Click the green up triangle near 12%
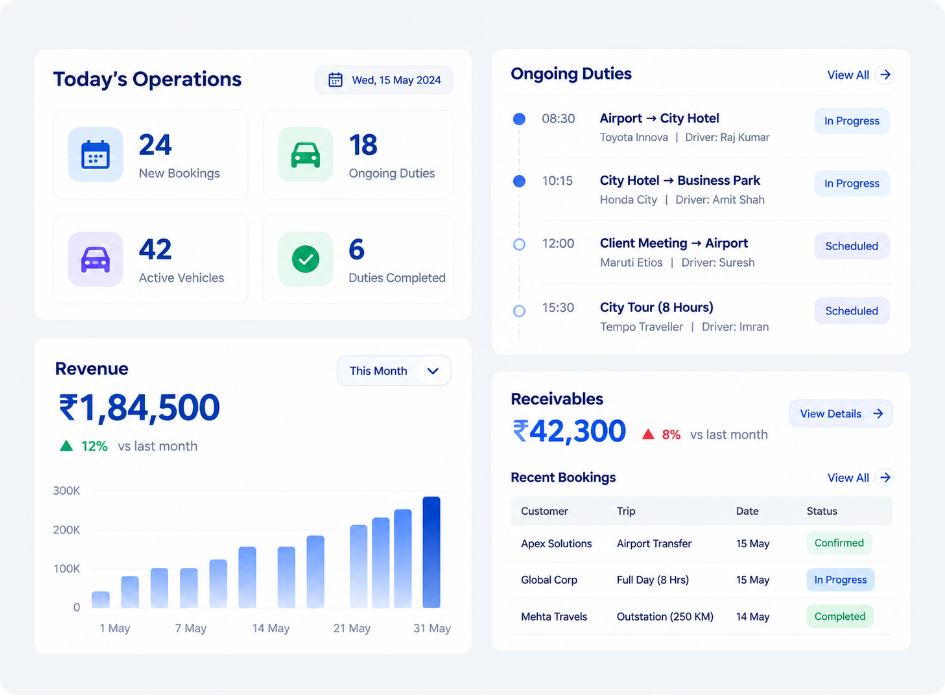 point(66,446)
